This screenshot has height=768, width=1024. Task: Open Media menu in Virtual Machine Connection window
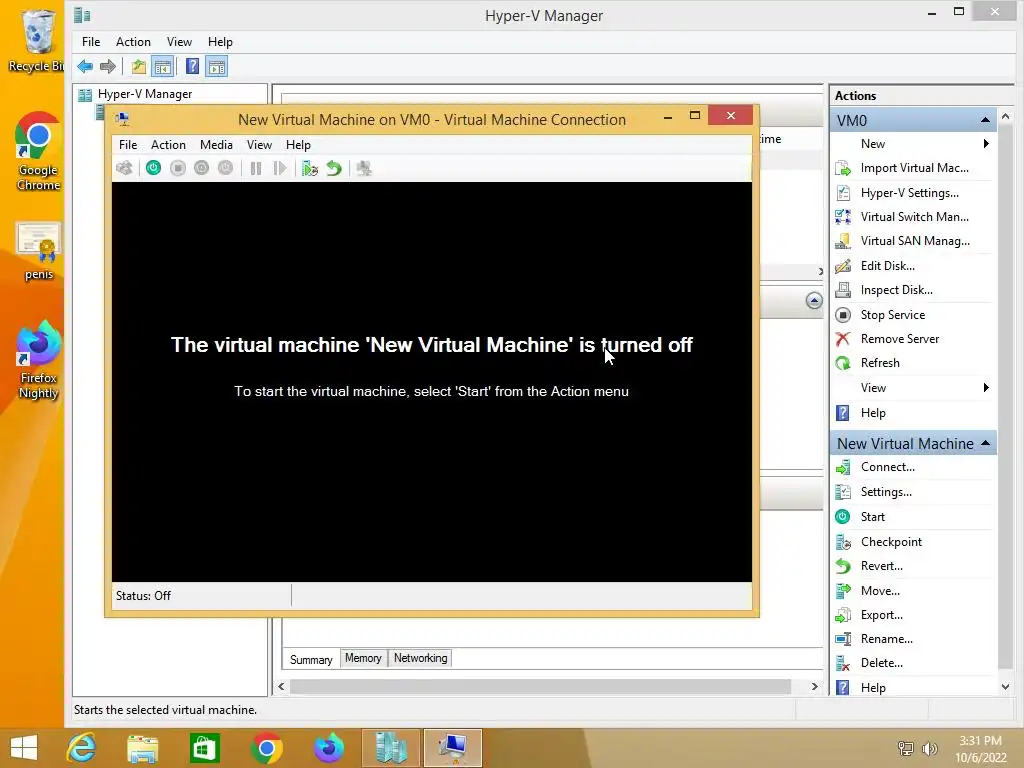(x=216, y=145)
